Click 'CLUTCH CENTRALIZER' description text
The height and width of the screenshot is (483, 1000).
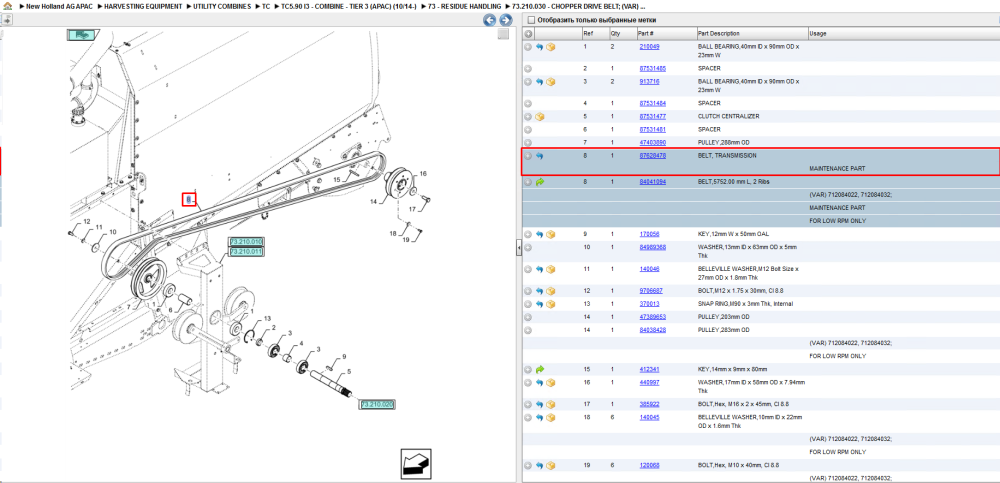click(x=728, y=117)
